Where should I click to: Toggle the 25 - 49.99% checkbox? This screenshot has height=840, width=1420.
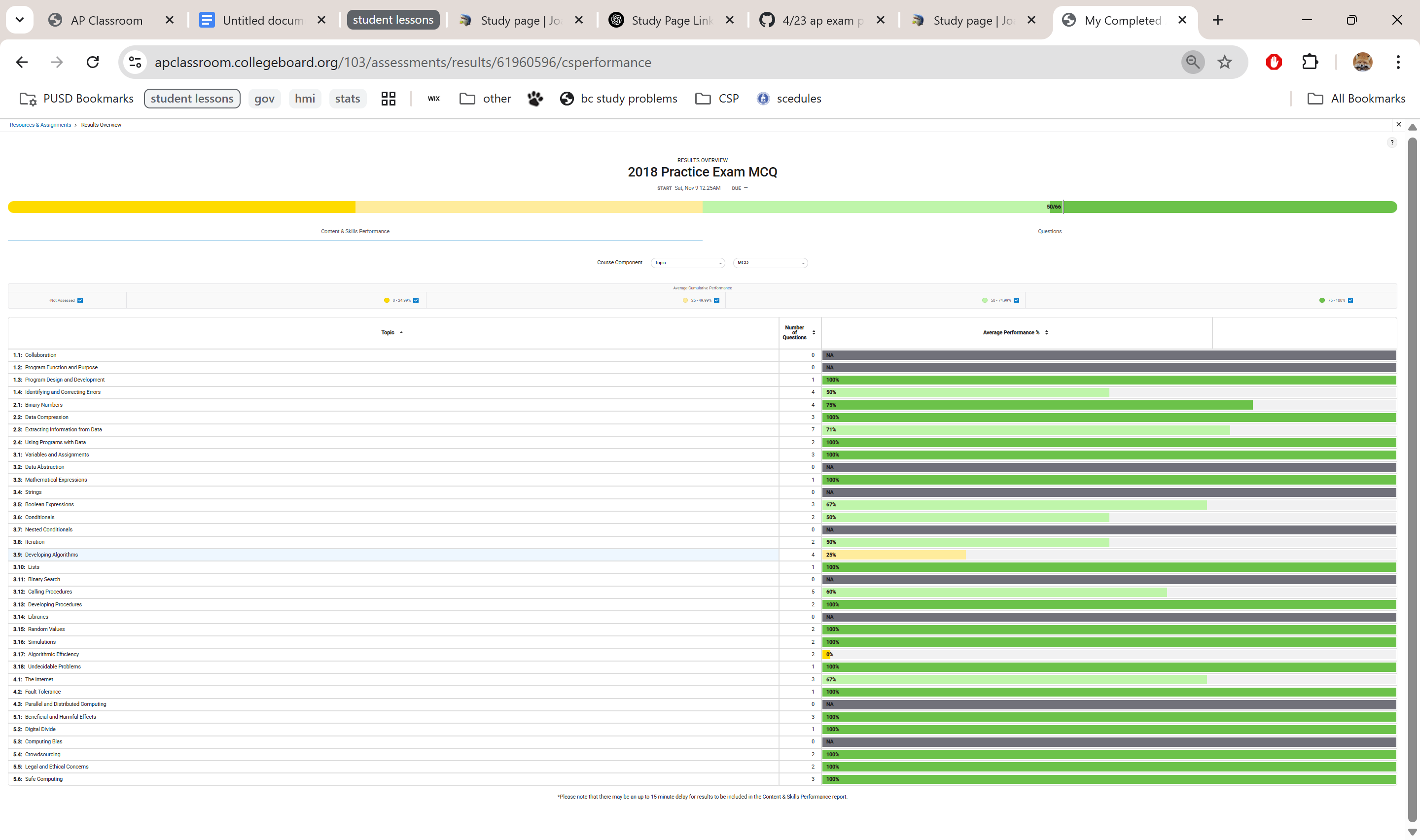coord(716,301)
